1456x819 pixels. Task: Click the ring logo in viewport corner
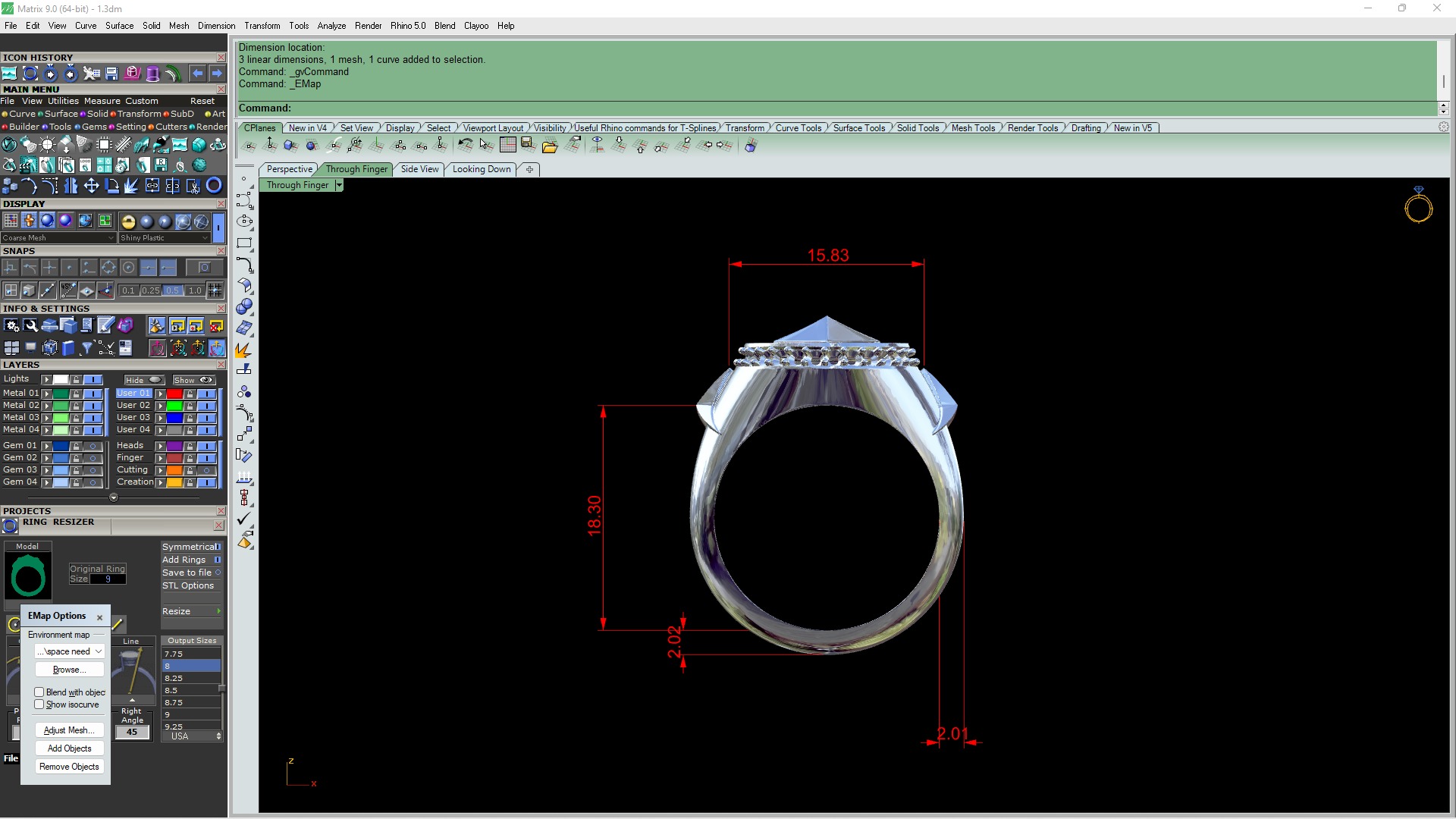coord(1418,205)
